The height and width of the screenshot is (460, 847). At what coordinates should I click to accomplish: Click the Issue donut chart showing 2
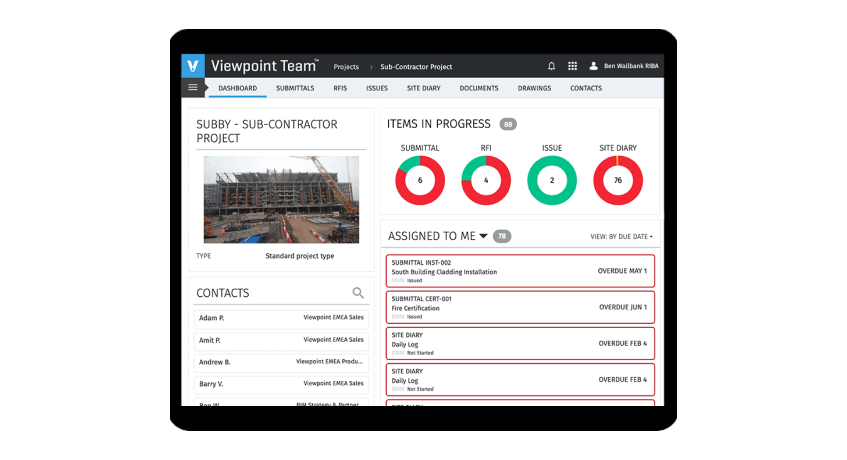click(552, 180)
